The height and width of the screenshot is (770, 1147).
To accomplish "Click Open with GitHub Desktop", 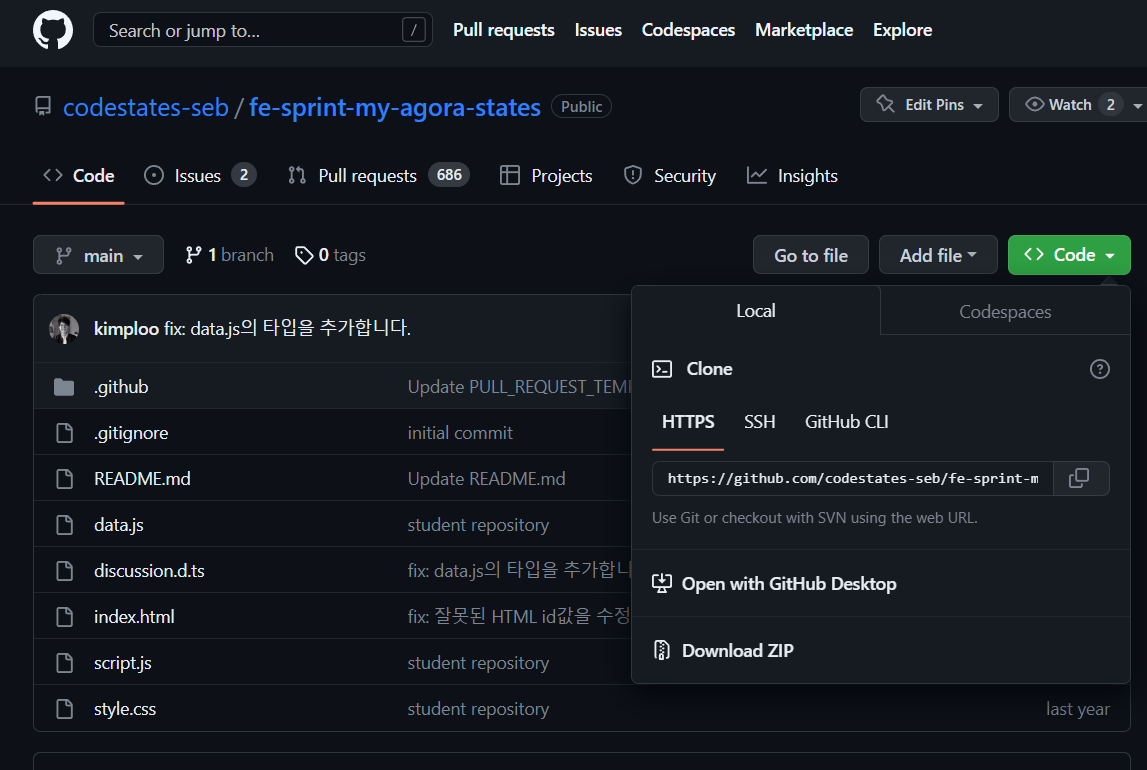I will 789,584.
